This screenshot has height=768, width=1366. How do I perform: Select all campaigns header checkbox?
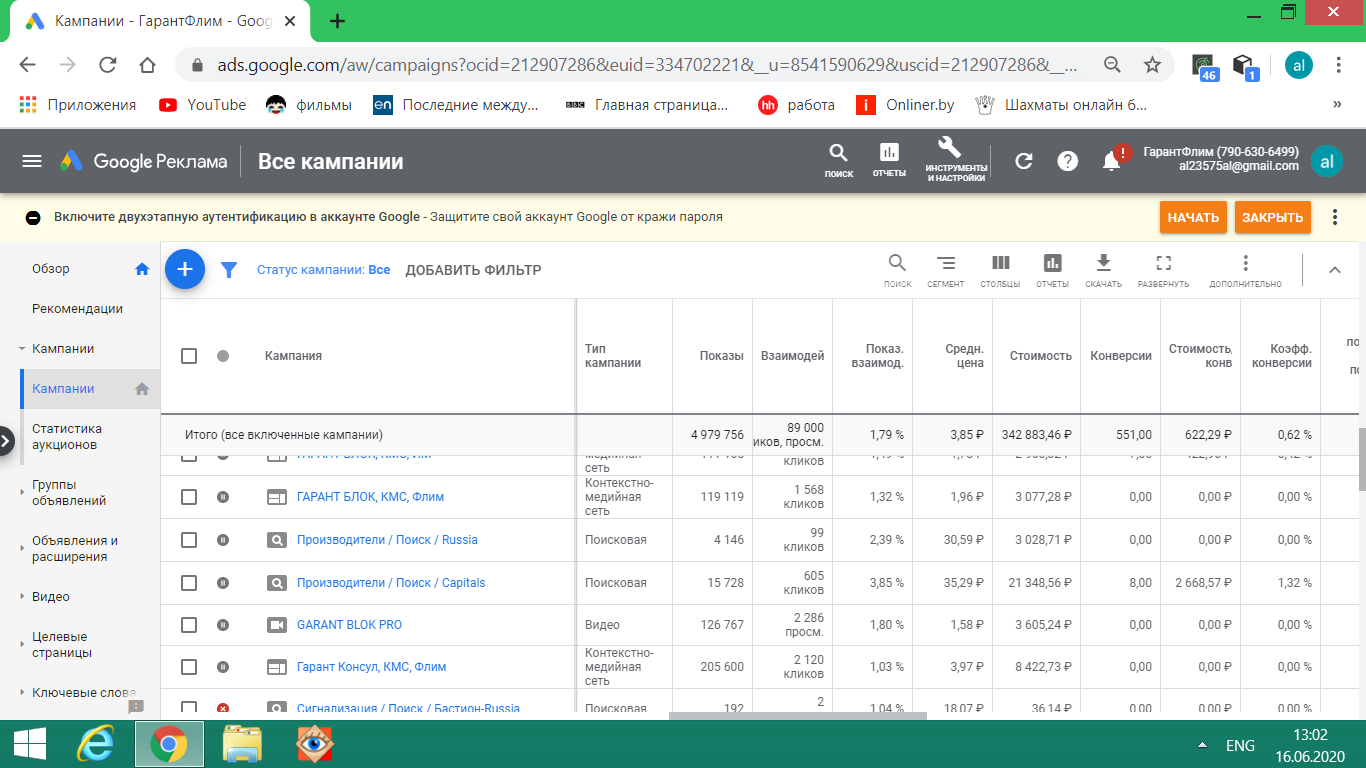pos(189,356)
